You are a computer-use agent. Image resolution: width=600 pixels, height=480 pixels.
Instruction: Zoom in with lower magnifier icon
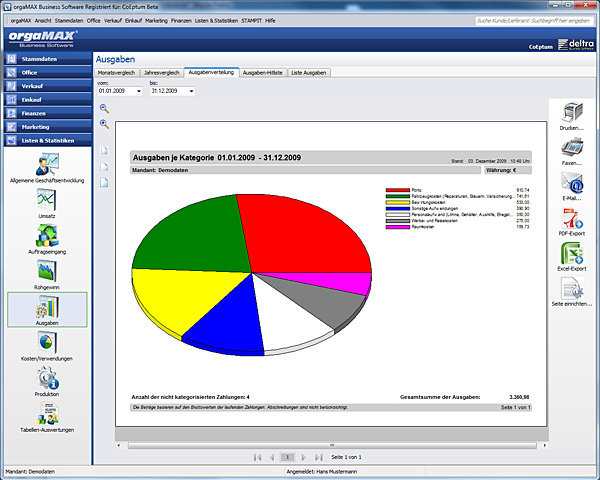104,124
